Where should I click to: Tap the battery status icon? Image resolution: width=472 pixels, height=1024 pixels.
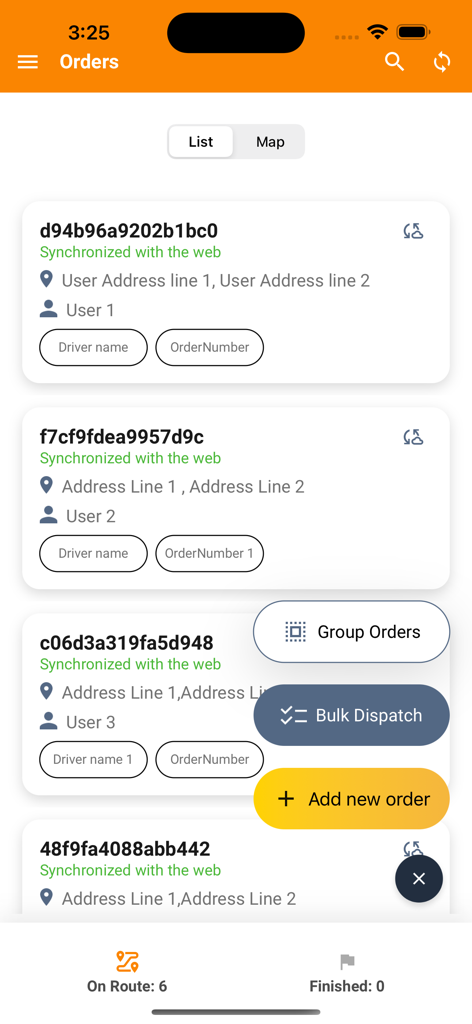pyautogui.click(x=413, y=31)
